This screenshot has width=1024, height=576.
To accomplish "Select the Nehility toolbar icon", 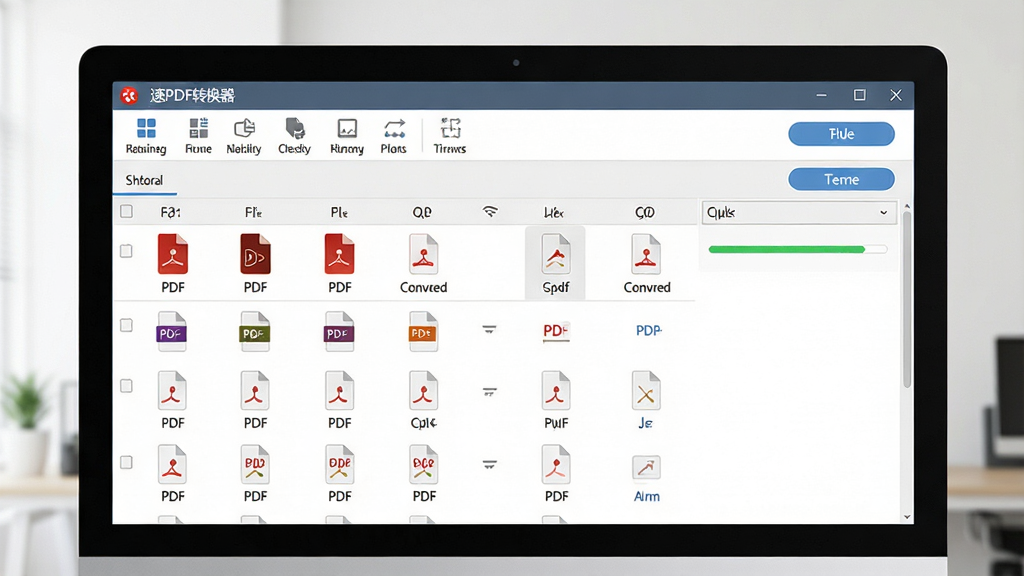I will [244, 136].
